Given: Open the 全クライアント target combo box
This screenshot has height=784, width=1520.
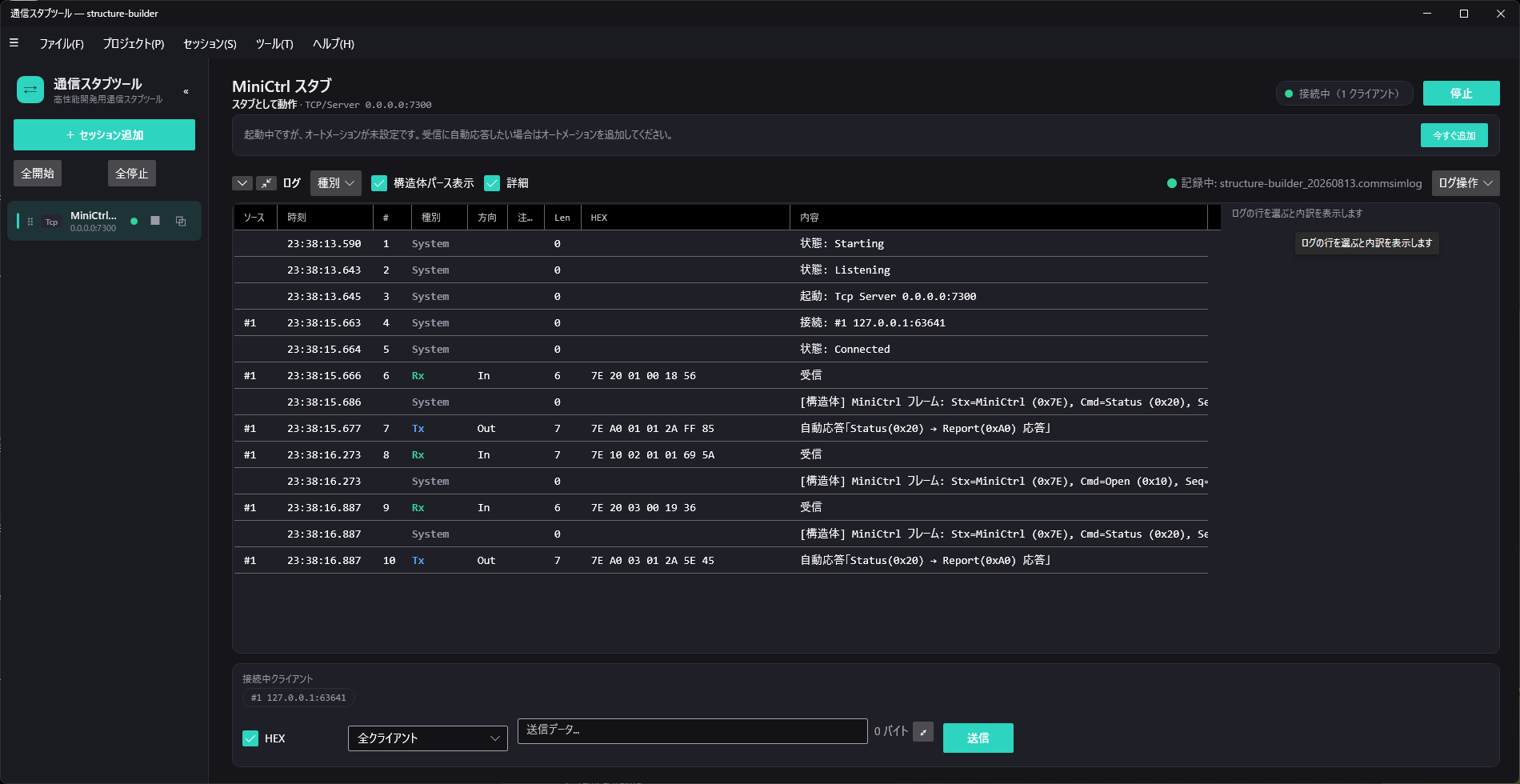Looking at the screenshot, I should (428, 738).
